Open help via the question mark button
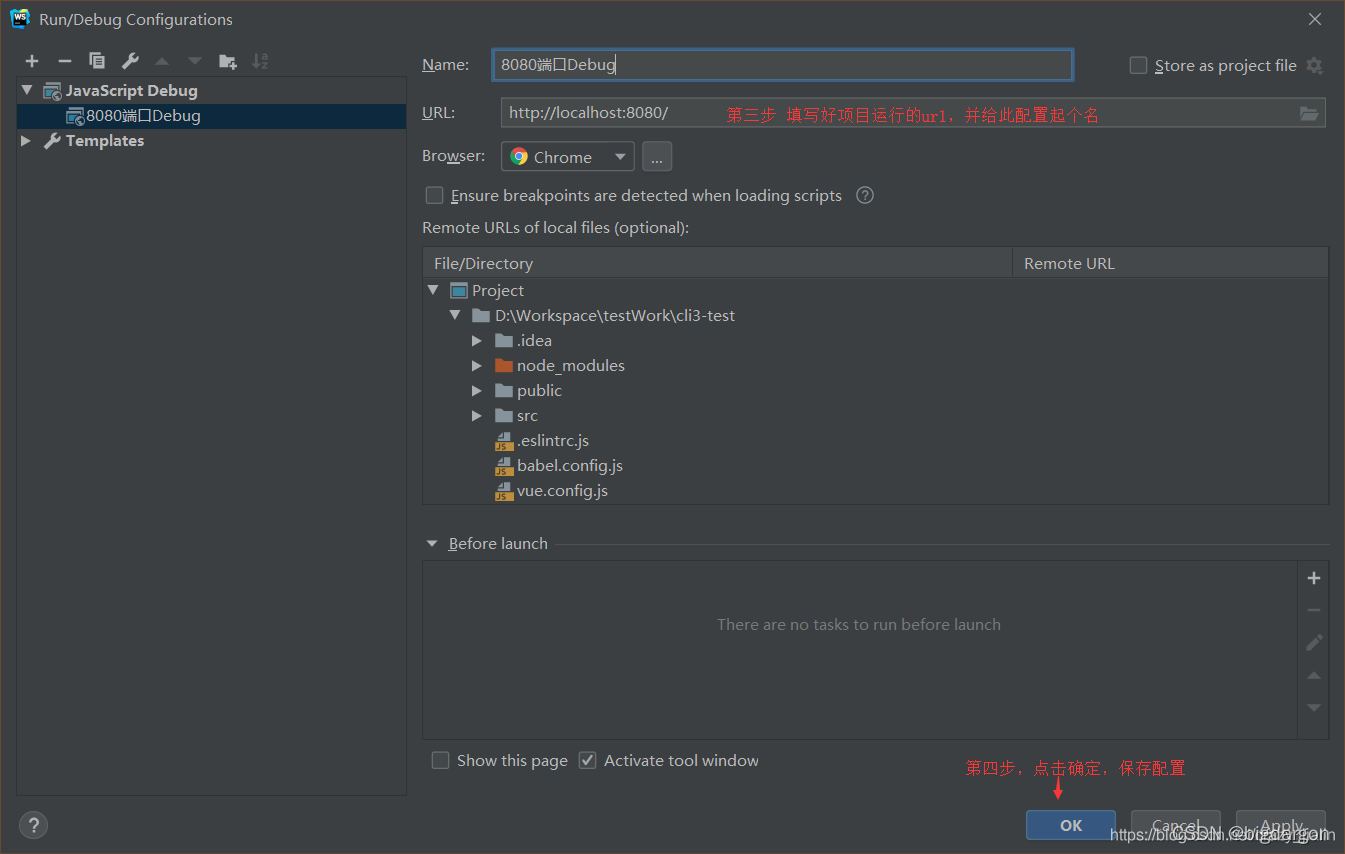This screenshot has width=1345, height=854. click(33, 825)
